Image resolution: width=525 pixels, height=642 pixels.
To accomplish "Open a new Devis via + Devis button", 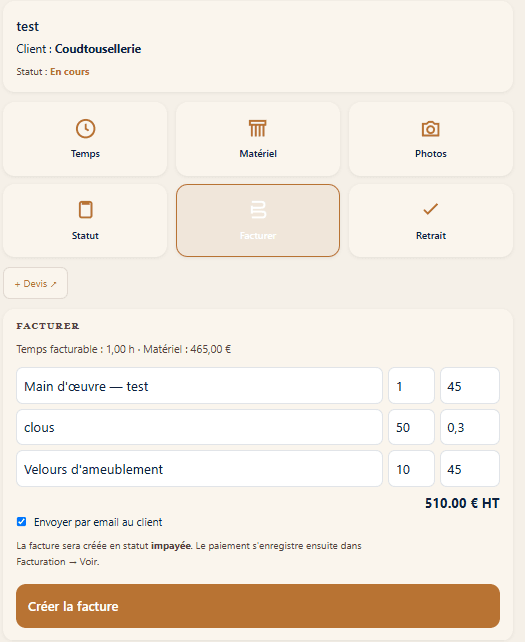I will [36, 283].
